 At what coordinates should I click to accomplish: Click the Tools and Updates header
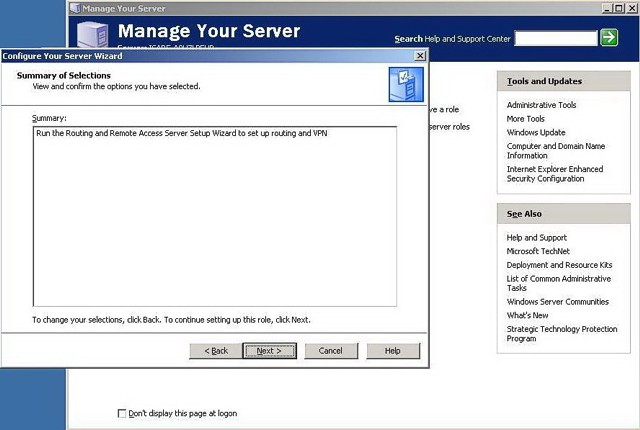click(564, 81)
